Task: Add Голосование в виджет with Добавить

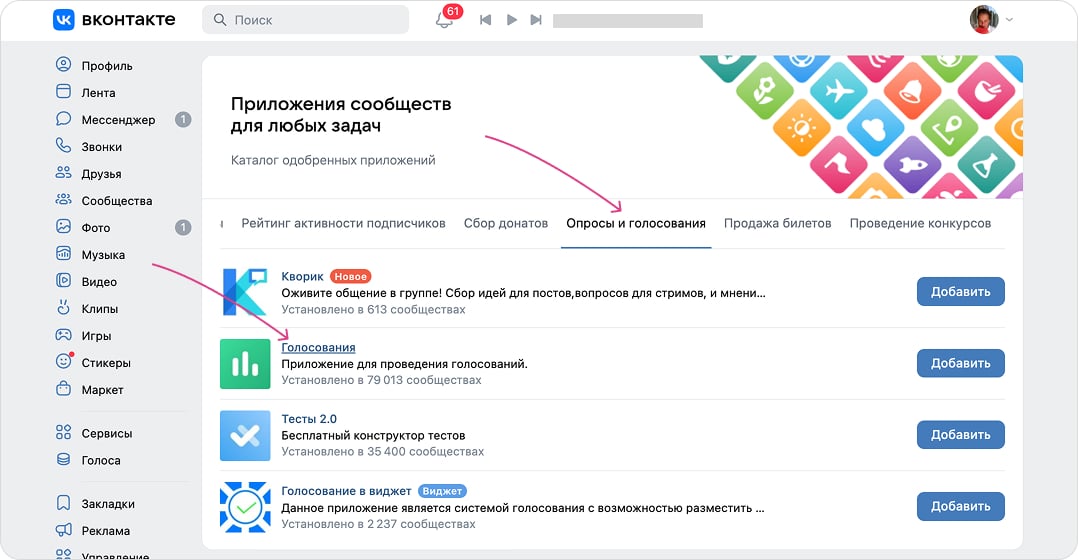Action: pos(960,506)
